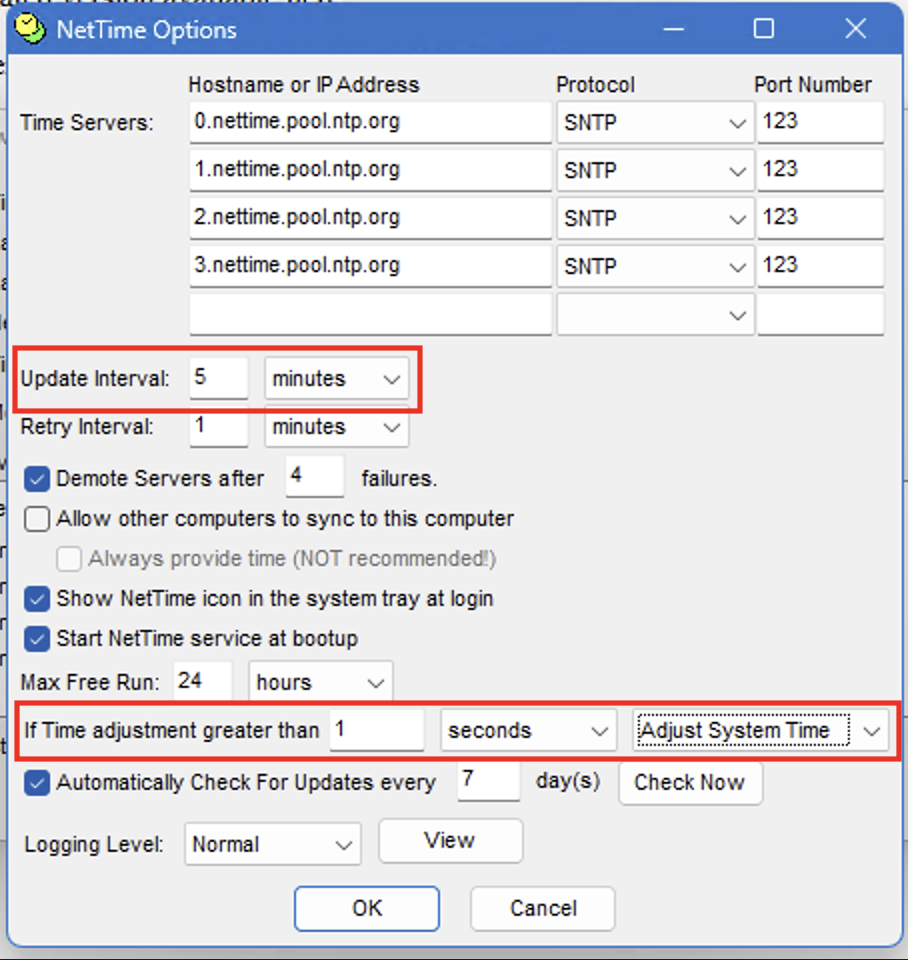This screenshot has width=908, height=960.
Task: Click the Logging Level label
Action: 94,845
